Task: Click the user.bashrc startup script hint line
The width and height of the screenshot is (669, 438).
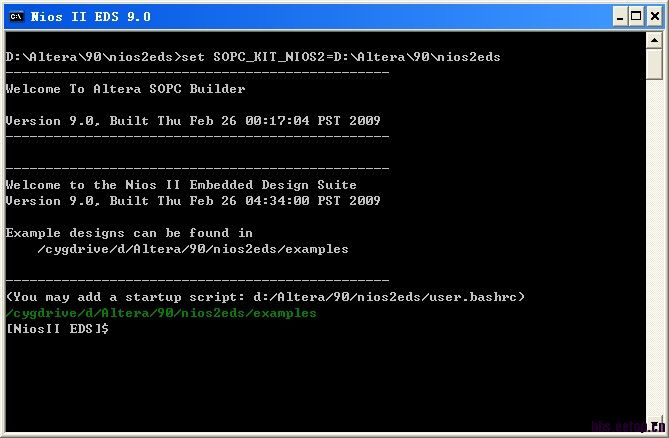Action: click(265, 297)
